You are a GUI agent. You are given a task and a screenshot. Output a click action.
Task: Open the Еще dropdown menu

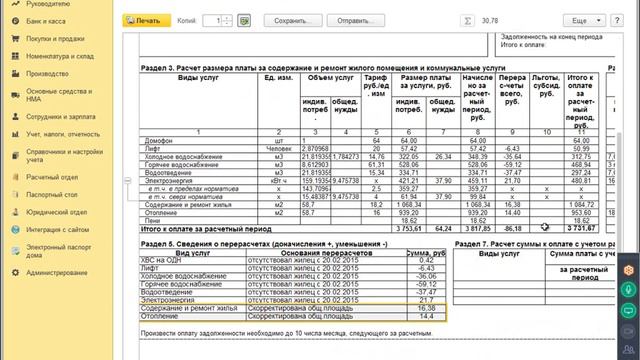click(584, 21)
